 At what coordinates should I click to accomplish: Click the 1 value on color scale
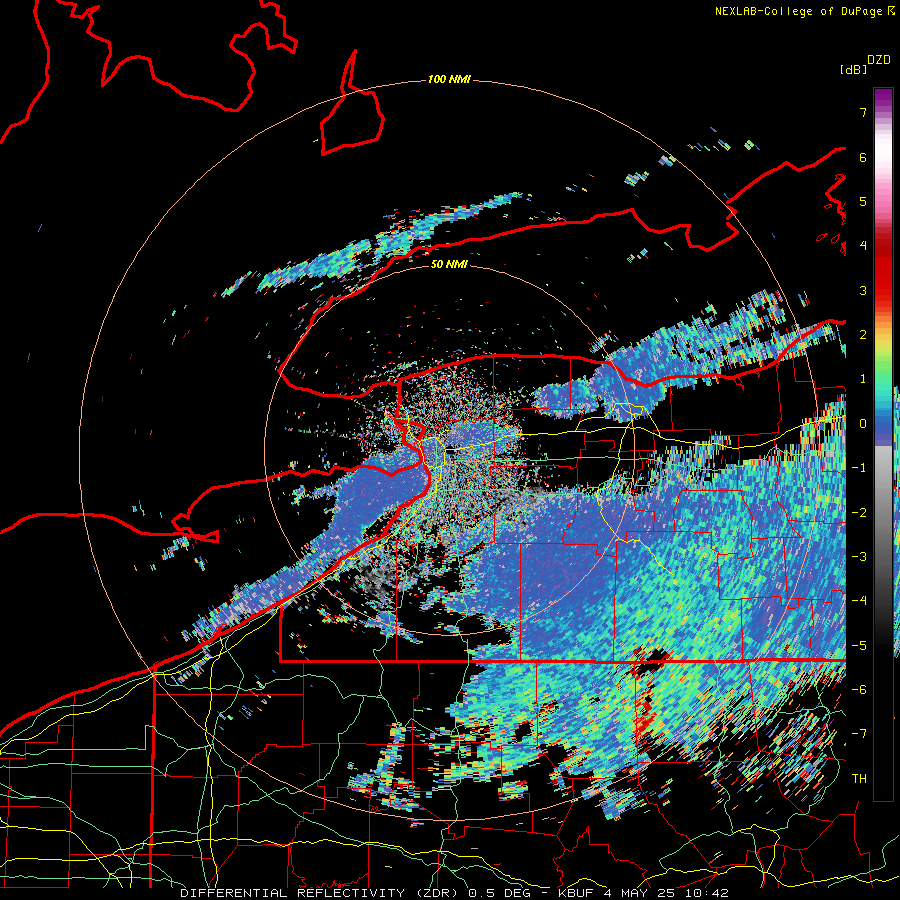point(863,379)
